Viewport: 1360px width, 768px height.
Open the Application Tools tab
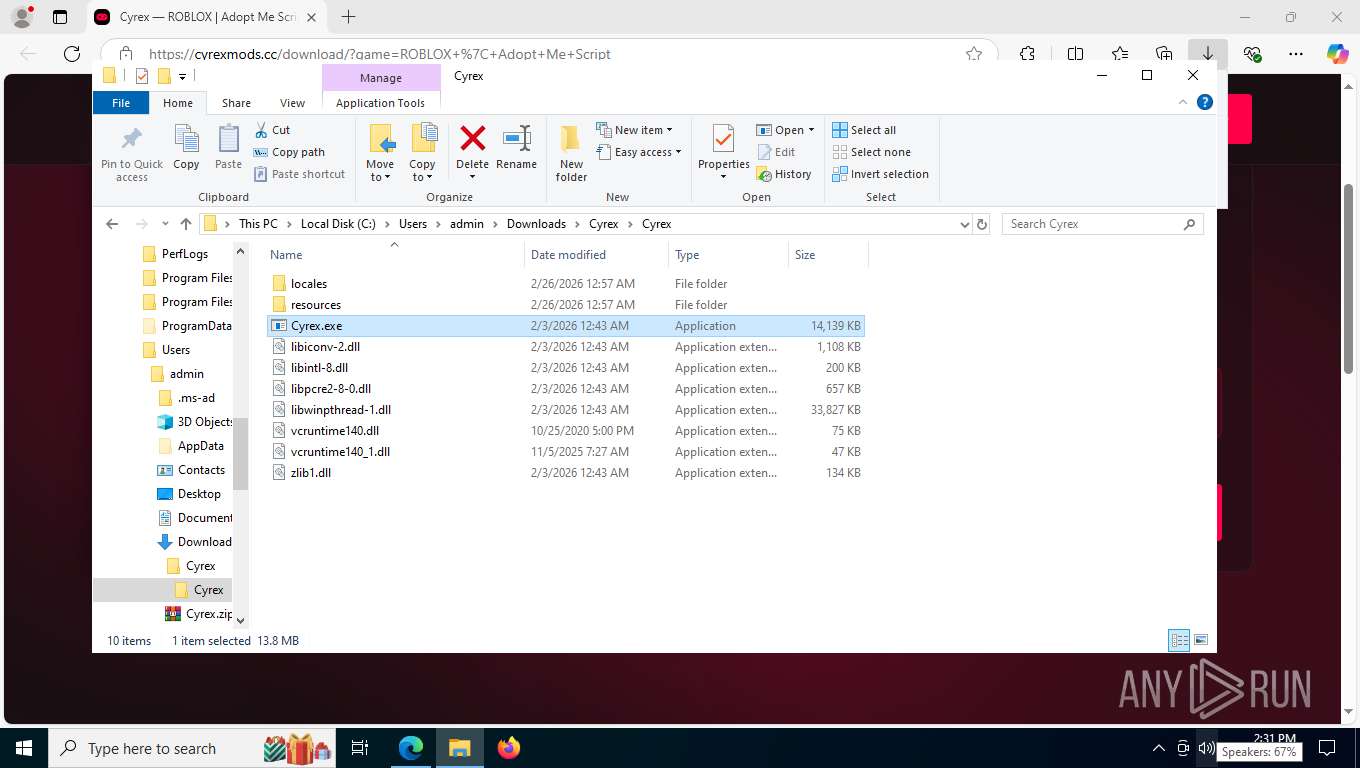[380, 103]
